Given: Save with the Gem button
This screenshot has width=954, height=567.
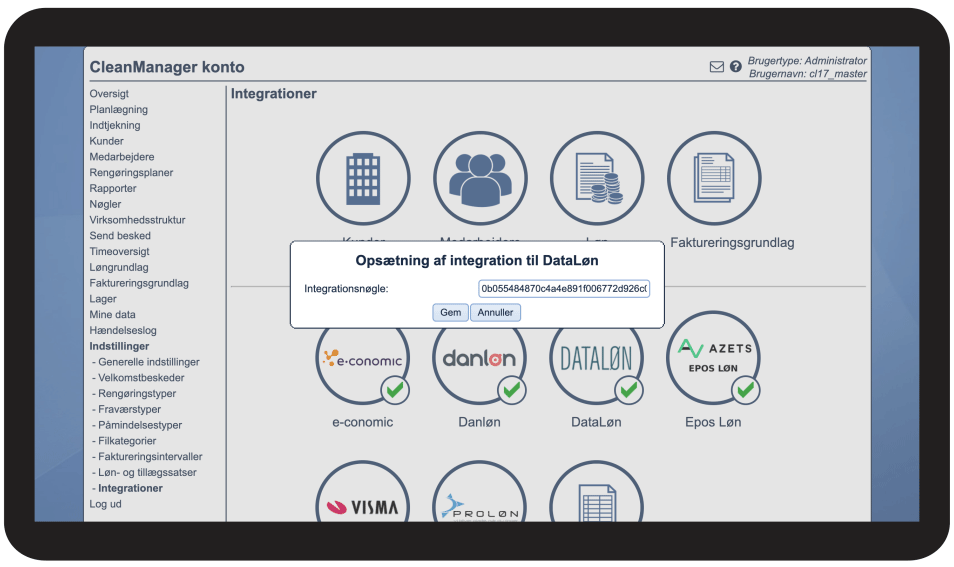Looking at the screenshot, I should click(450, 312).
